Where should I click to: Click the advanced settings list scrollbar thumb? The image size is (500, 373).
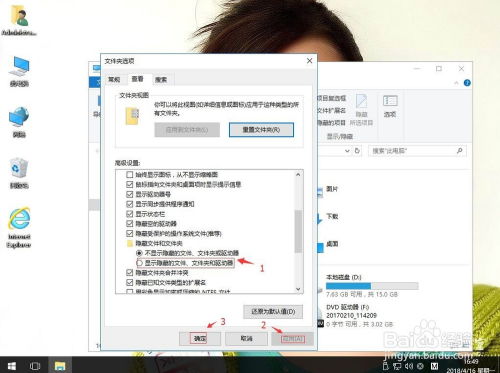pyautogui.click(x=298, y=231)
